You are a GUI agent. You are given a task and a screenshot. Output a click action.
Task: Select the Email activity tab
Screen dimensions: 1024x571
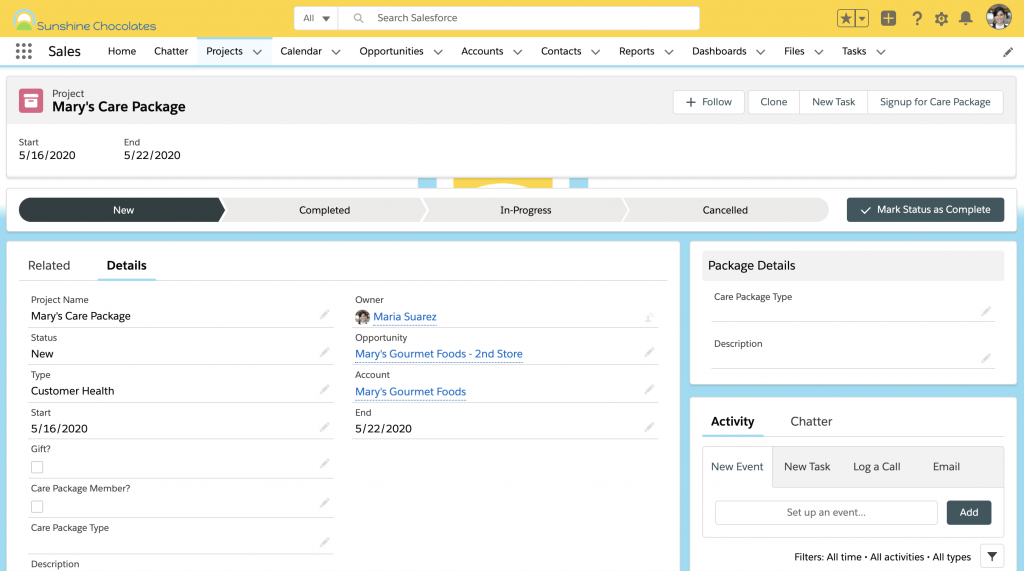[x=946, y=466]
